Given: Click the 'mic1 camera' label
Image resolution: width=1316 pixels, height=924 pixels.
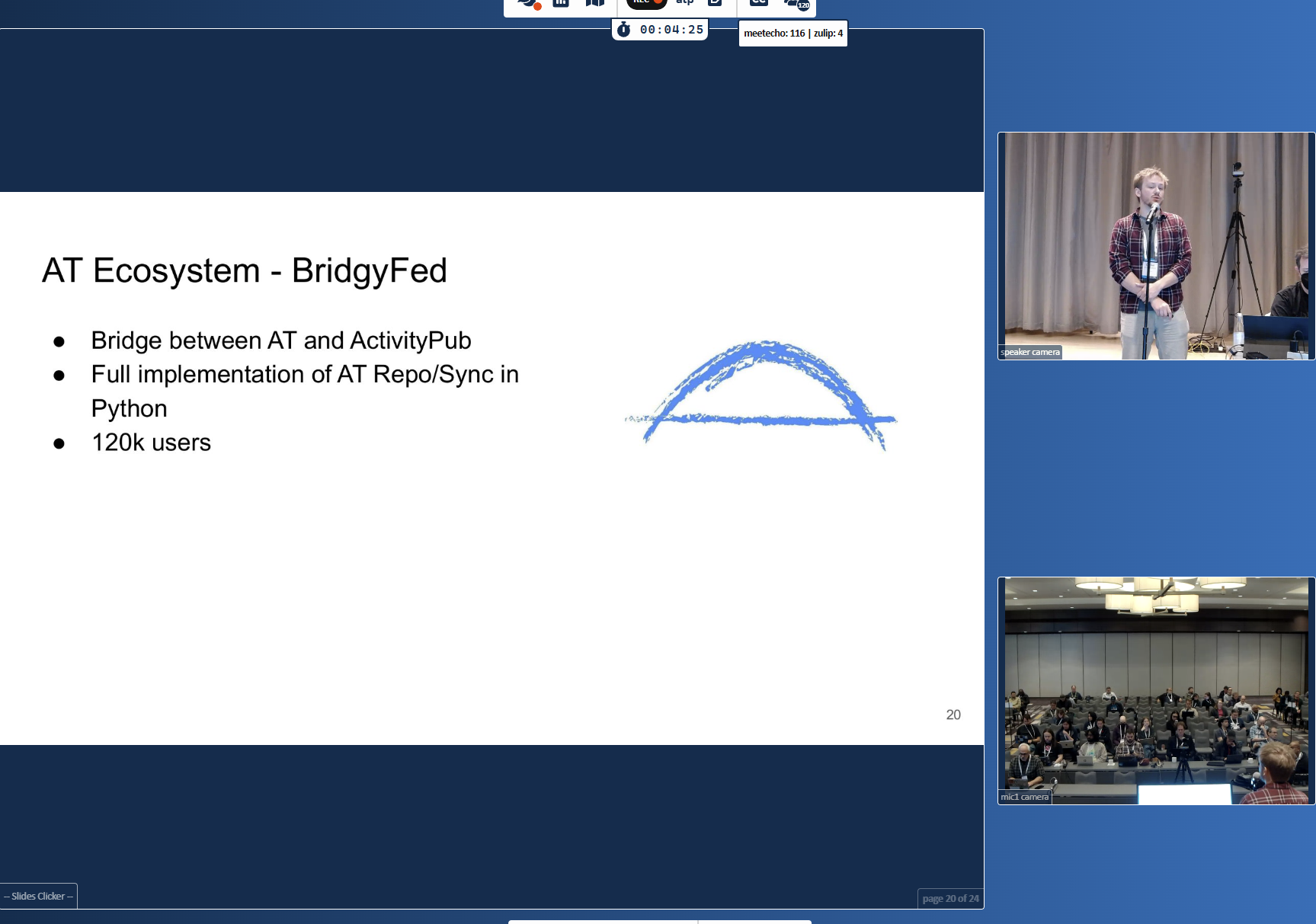Looking at the screenshot, I should coord(1024,797).
